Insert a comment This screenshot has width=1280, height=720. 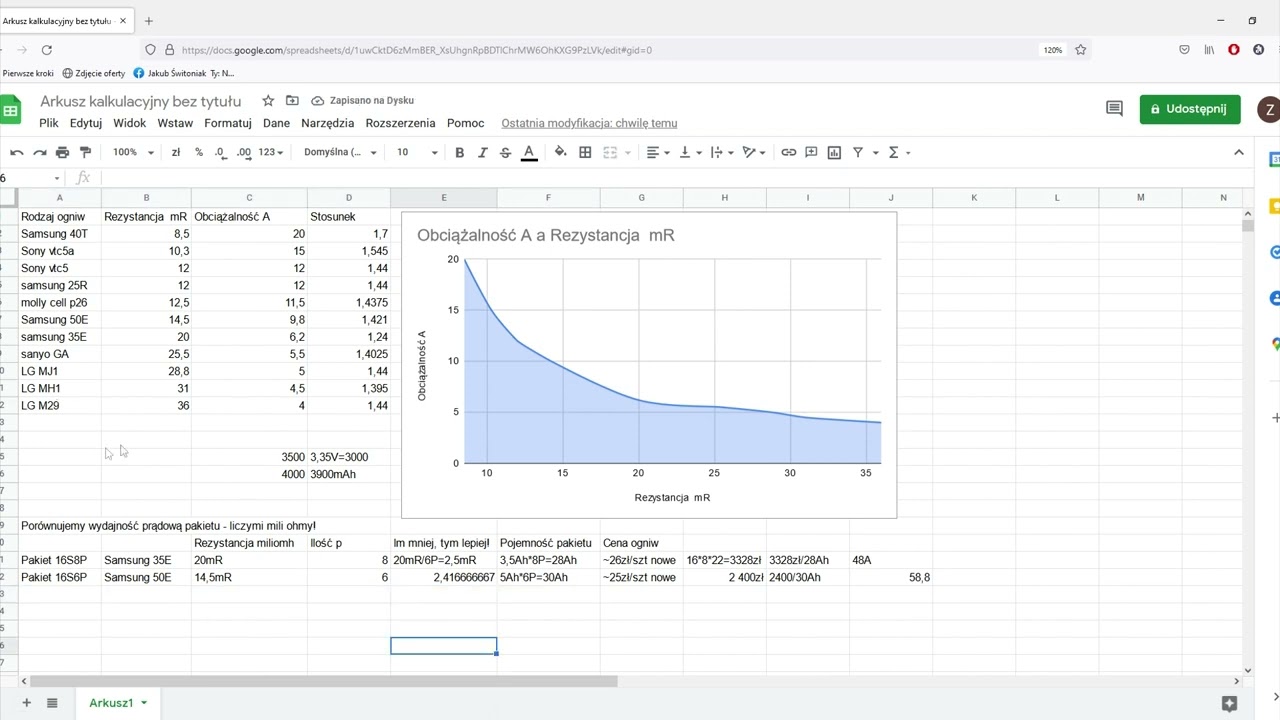[x=811, y=152]
